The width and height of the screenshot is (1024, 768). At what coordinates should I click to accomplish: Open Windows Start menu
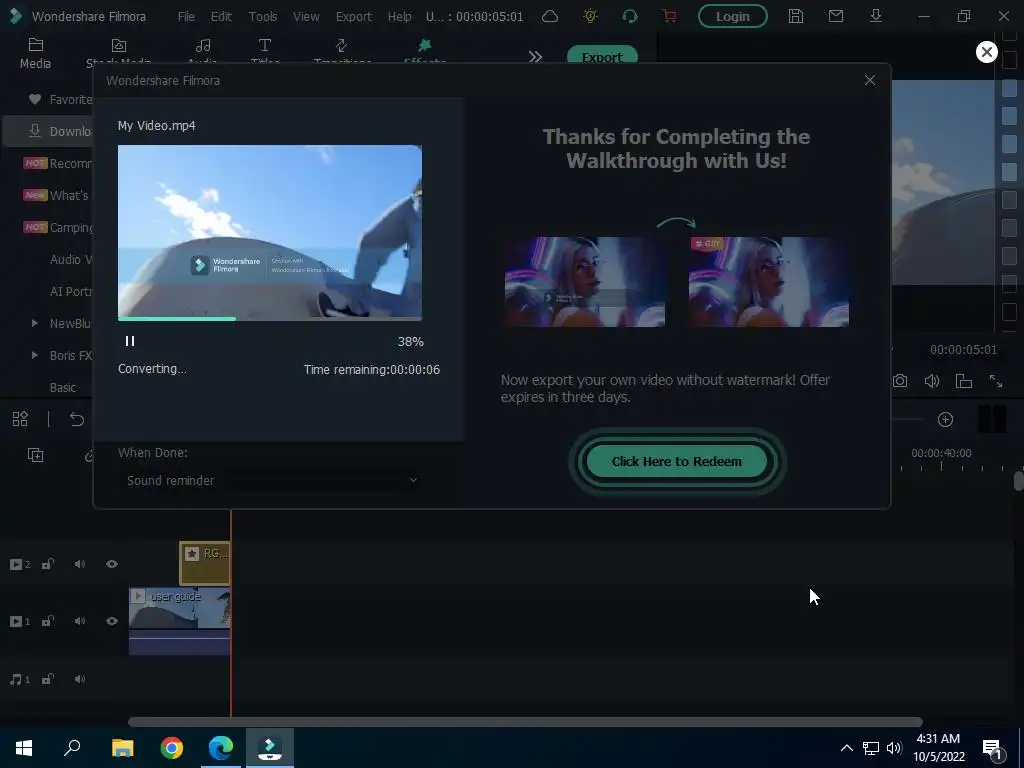pos(24,748)
